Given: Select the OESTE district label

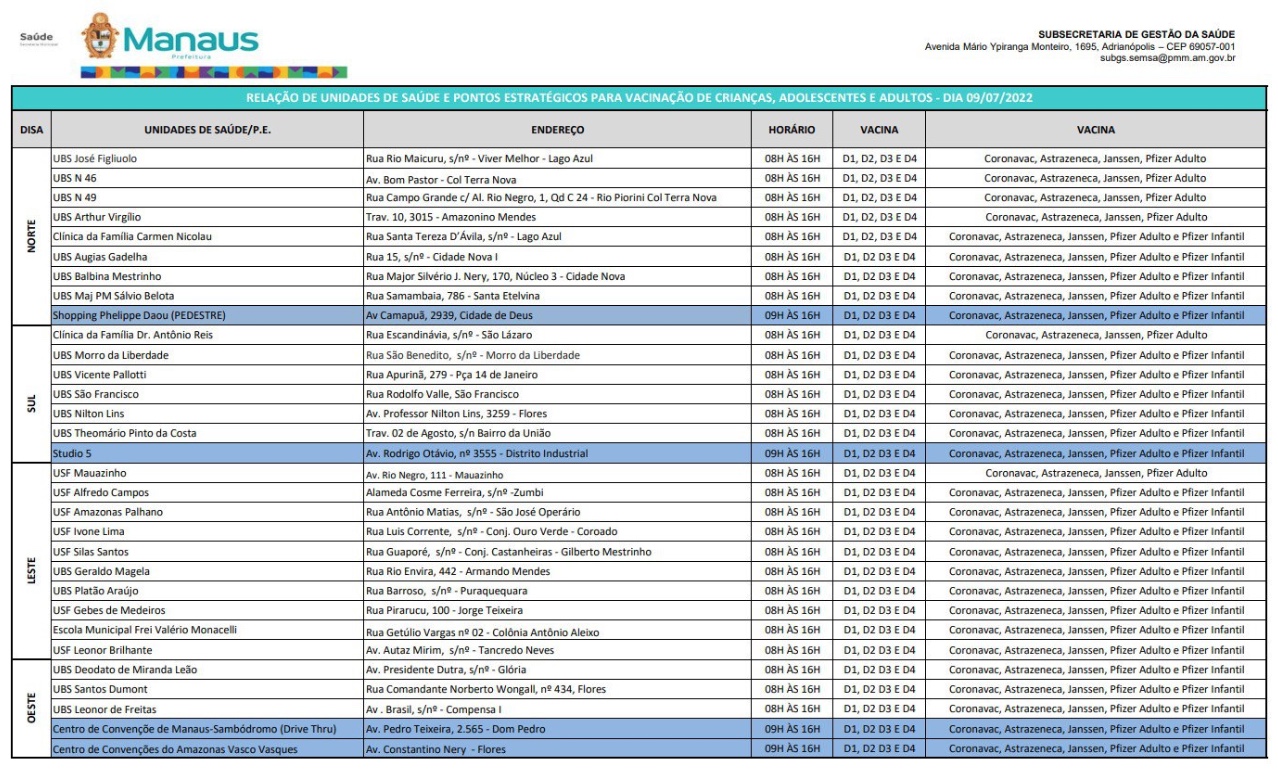Looking at the screenshot, I should click(x=31, y=709).
